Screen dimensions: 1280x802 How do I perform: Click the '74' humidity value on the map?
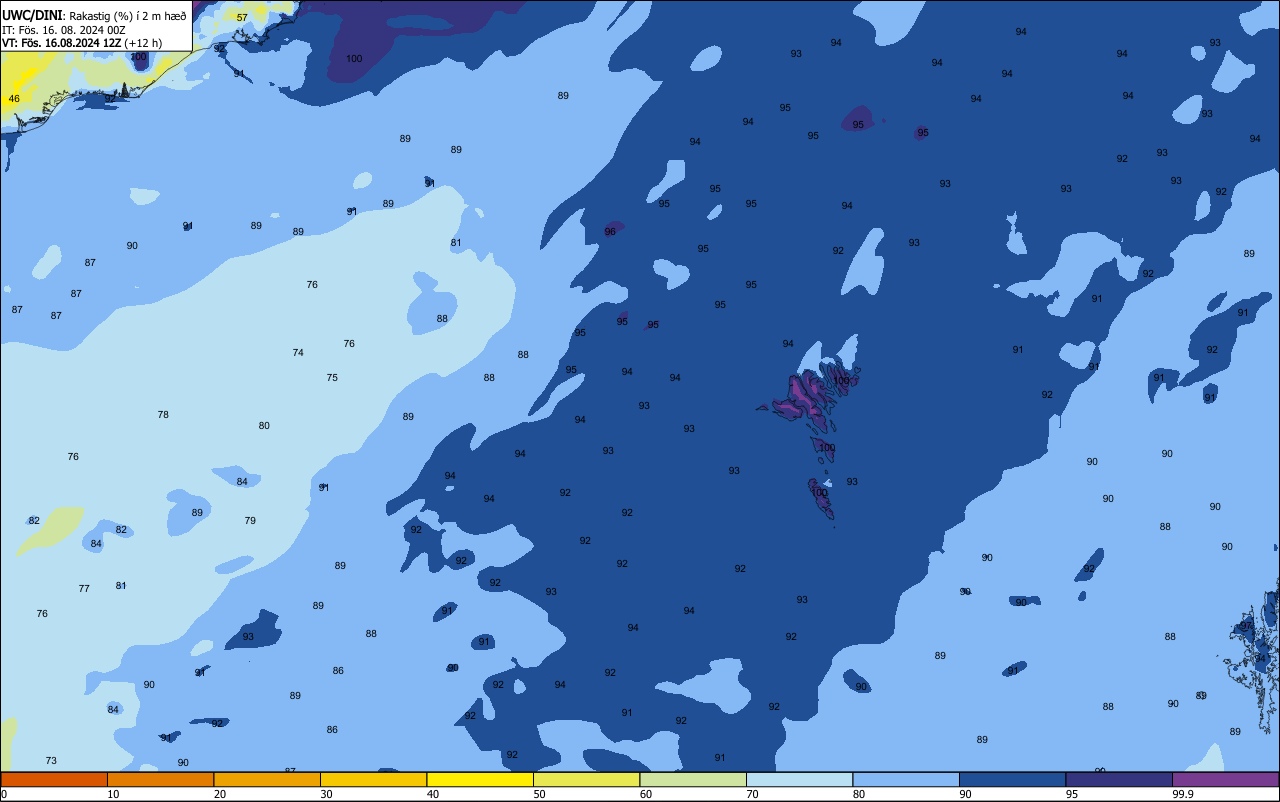click(298, 353)
